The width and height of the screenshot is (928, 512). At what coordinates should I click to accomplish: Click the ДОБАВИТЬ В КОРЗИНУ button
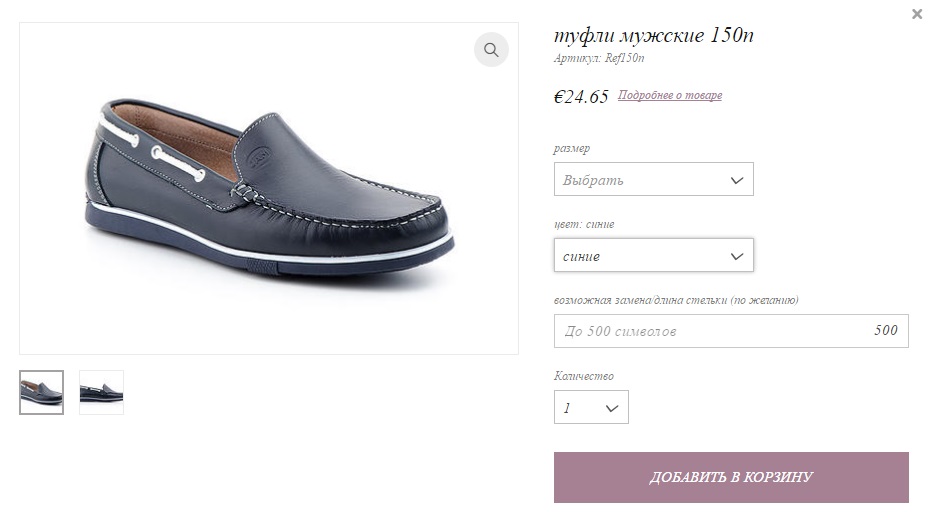click(731, 477)
